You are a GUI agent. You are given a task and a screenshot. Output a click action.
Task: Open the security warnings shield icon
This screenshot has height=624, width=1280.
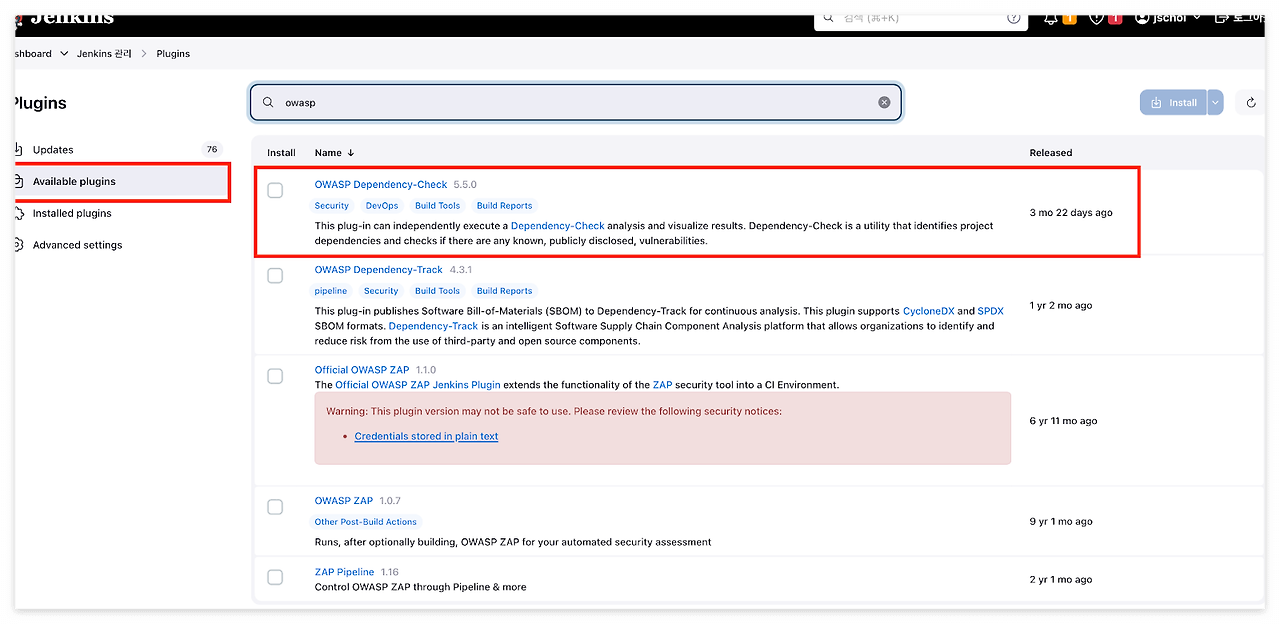(1097, 18)
